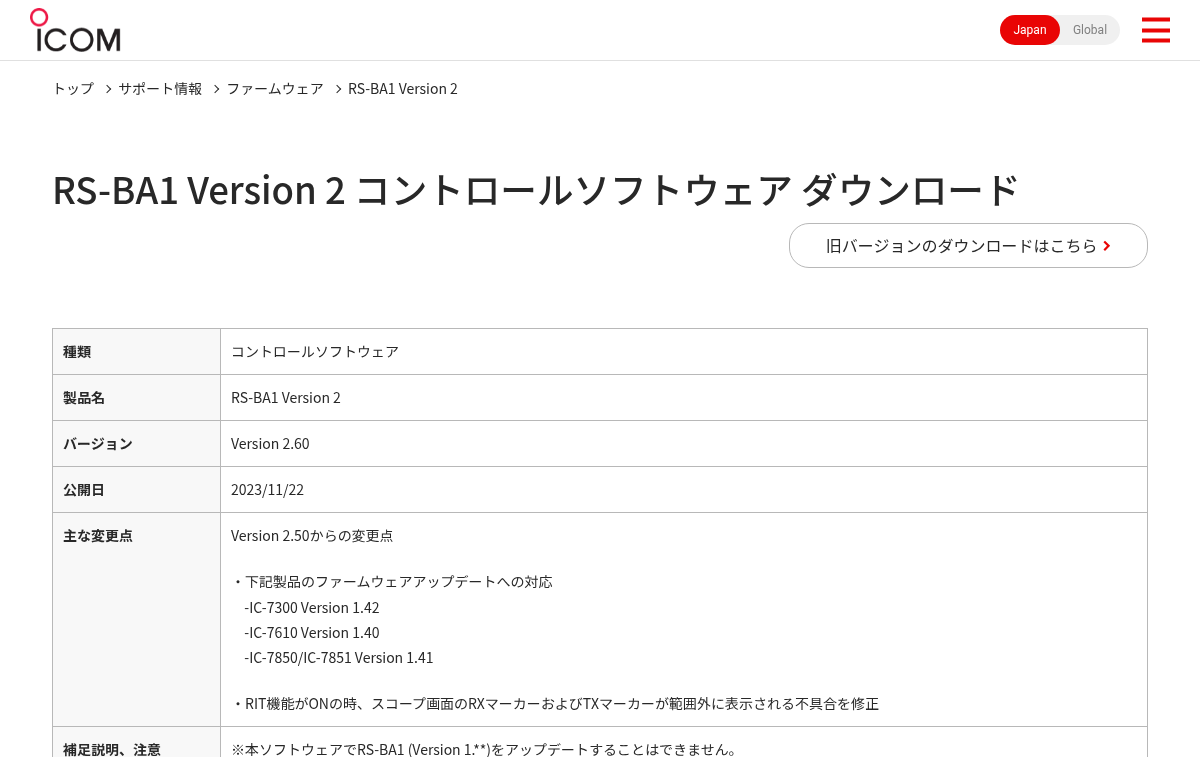Open 旧バージョンのダウンロードはこちら button
The image size is (1200, 757).
coord(968,245)
